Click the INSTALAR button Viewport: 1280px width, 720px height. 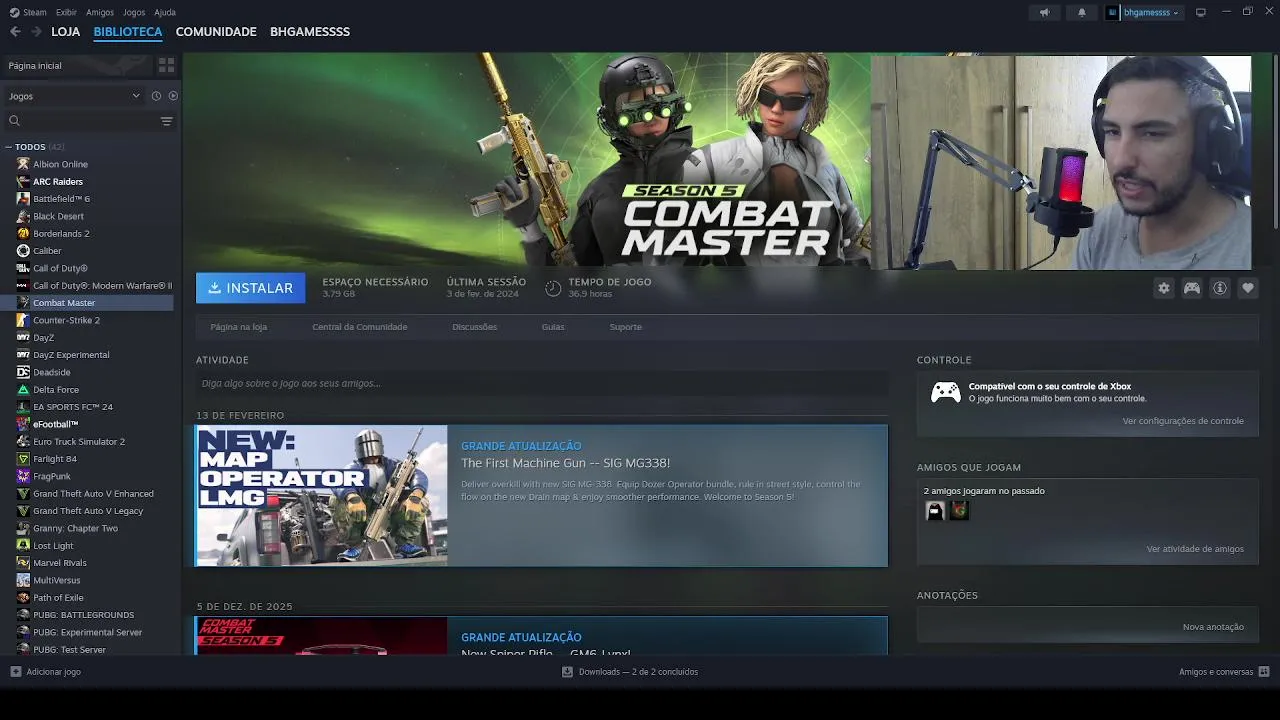coord(251,288)
